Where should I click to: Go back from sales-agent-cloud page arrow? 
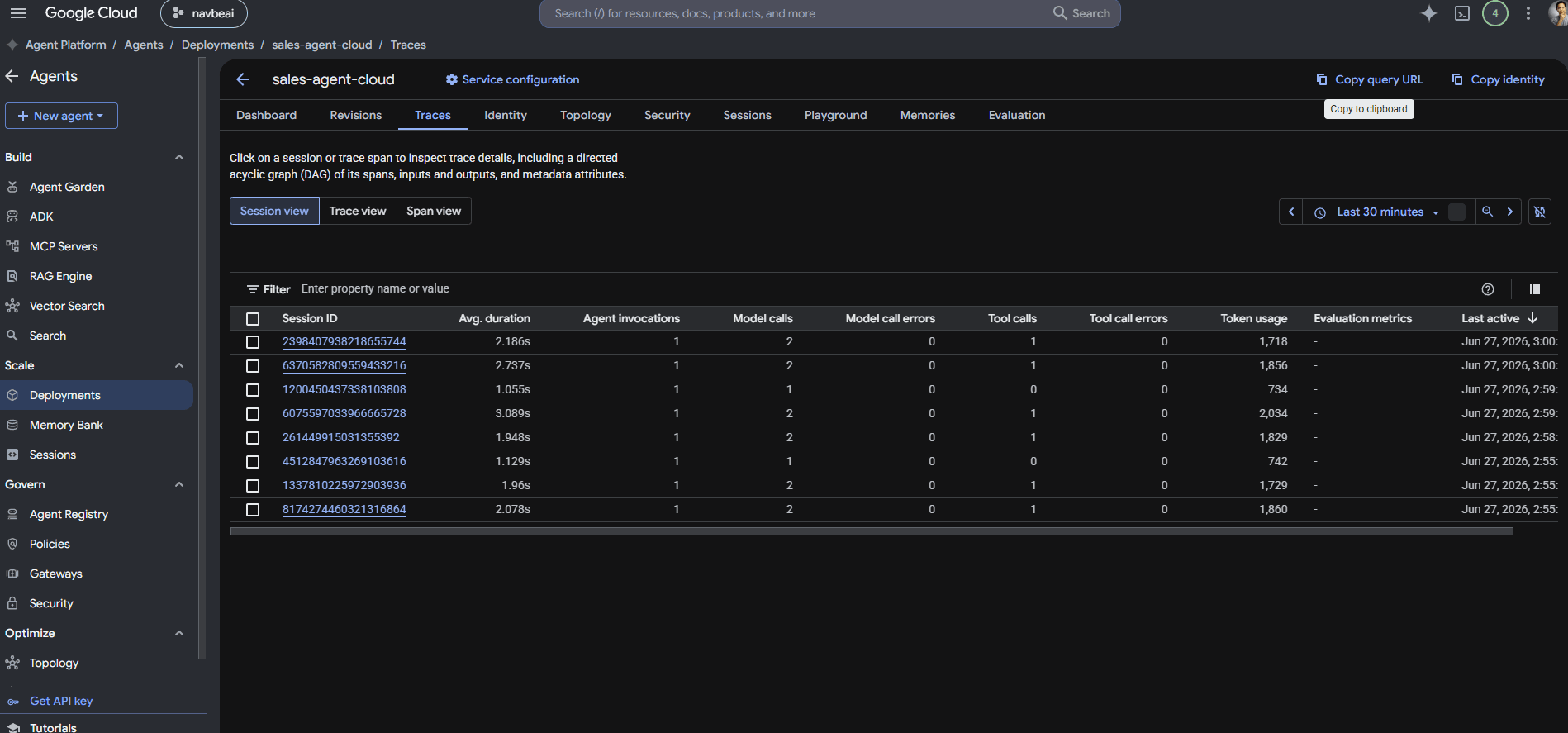(243, 79)
